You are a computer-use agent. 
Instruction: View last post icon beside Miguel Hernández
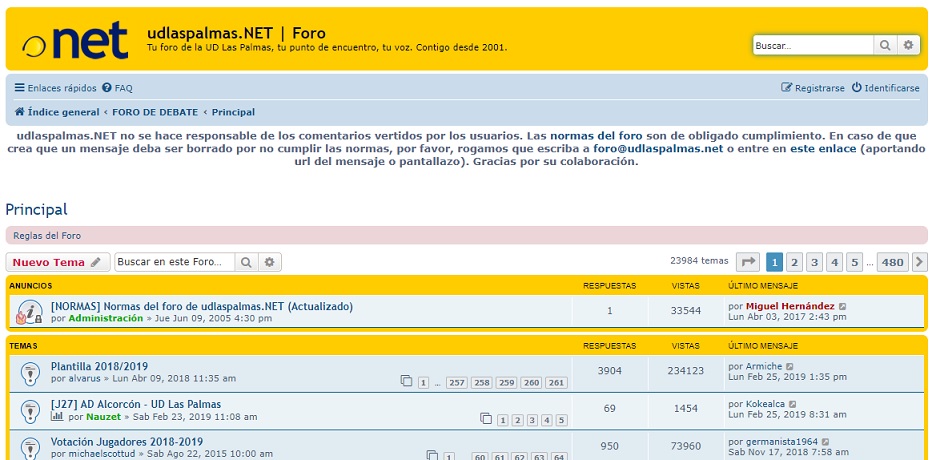point(842,307)
